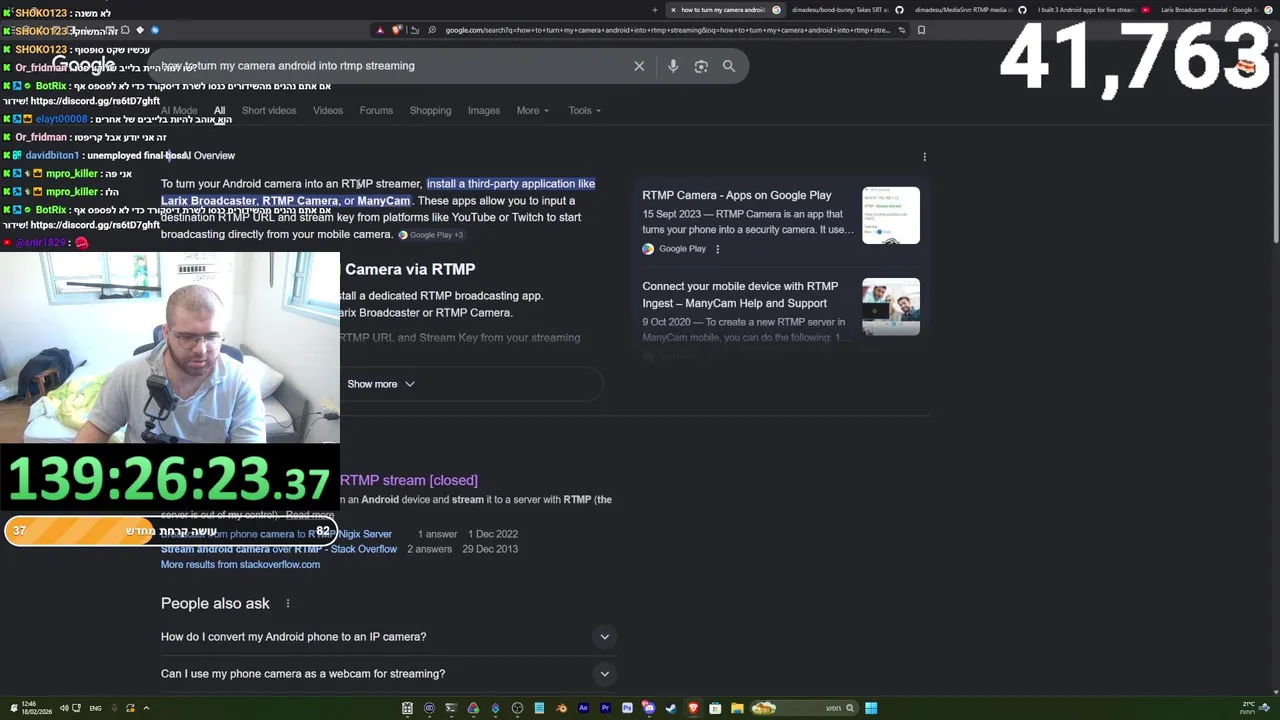This screenshot has width=1280, height=720.
Task: Open 'Connect your mobile device with RTMP Ingest' link
Action: 740,295
